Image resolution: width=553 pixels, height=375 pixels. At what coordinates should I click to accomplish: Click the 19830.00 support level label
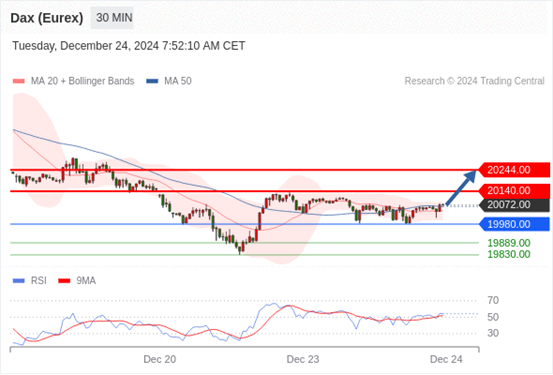[x=509, y=254]
